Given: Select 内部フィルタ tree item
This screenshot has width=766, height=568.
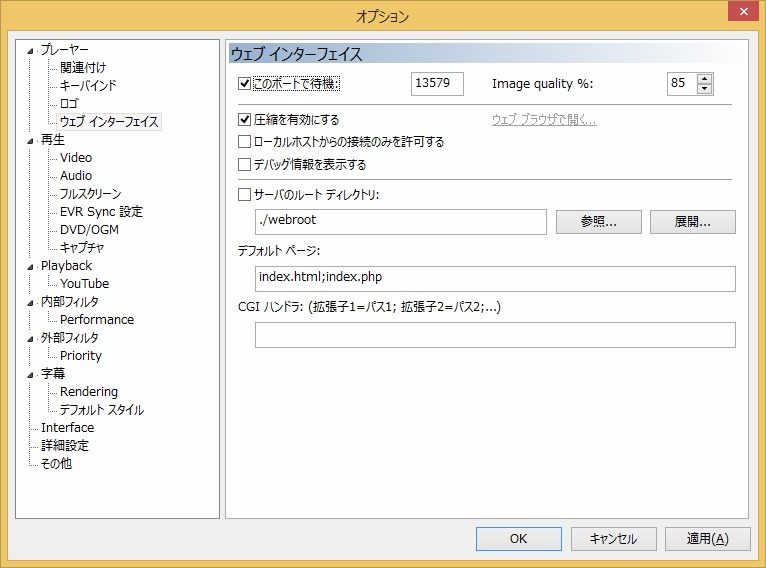Looking at the screenshot, I should (x=69, y=302).
